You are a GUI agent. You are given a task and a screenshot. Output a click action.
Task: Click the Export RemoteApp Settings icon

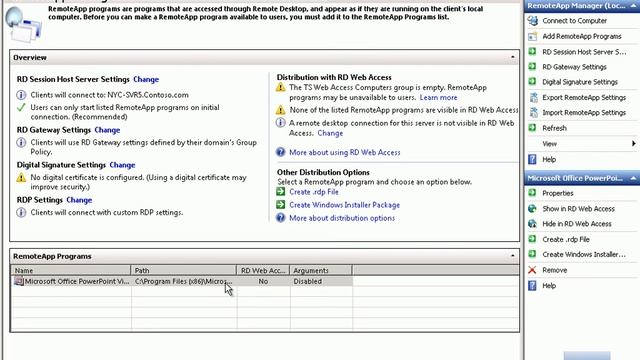click(x=533, y=97)
